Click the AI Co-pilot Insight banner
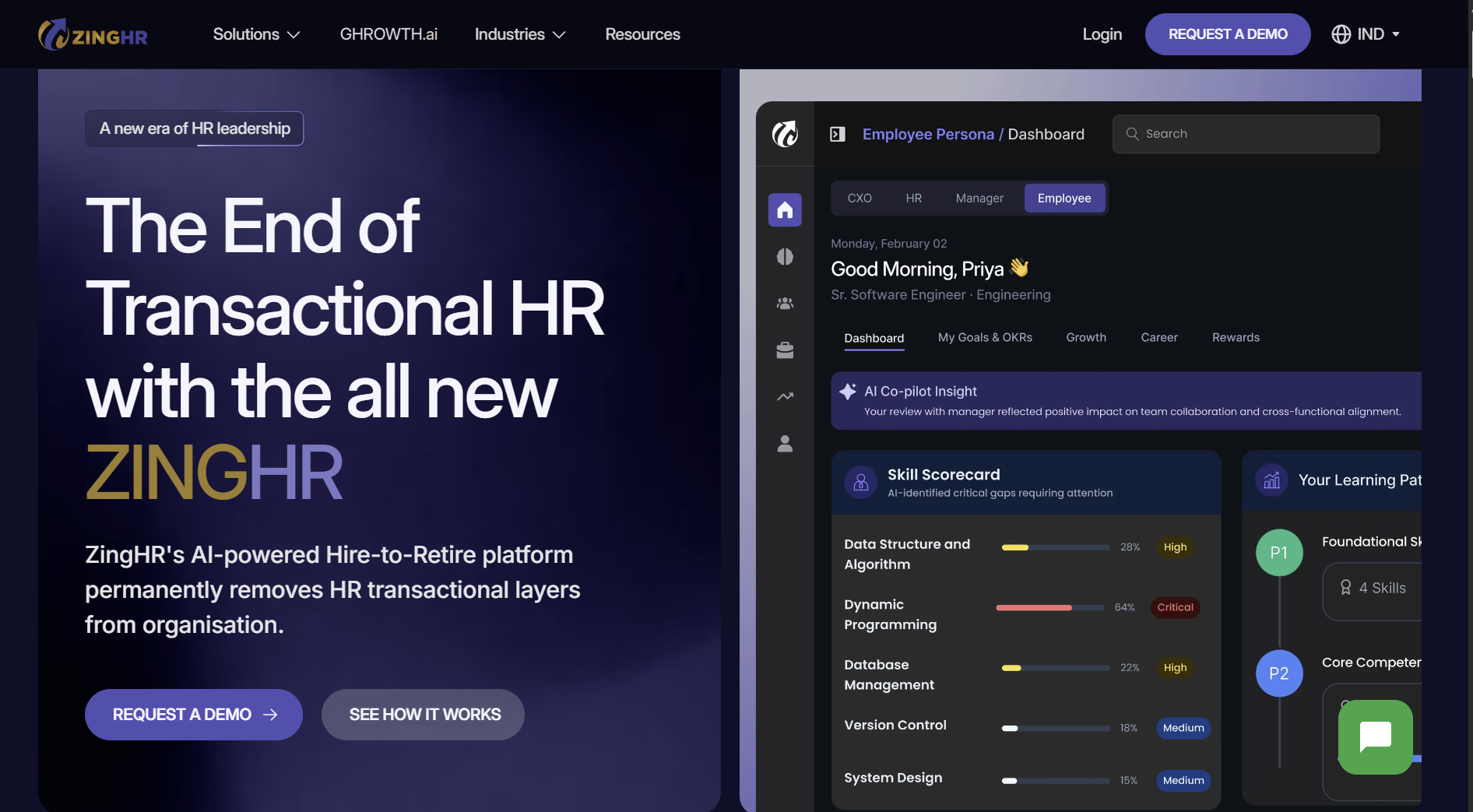 point(1126,401)
